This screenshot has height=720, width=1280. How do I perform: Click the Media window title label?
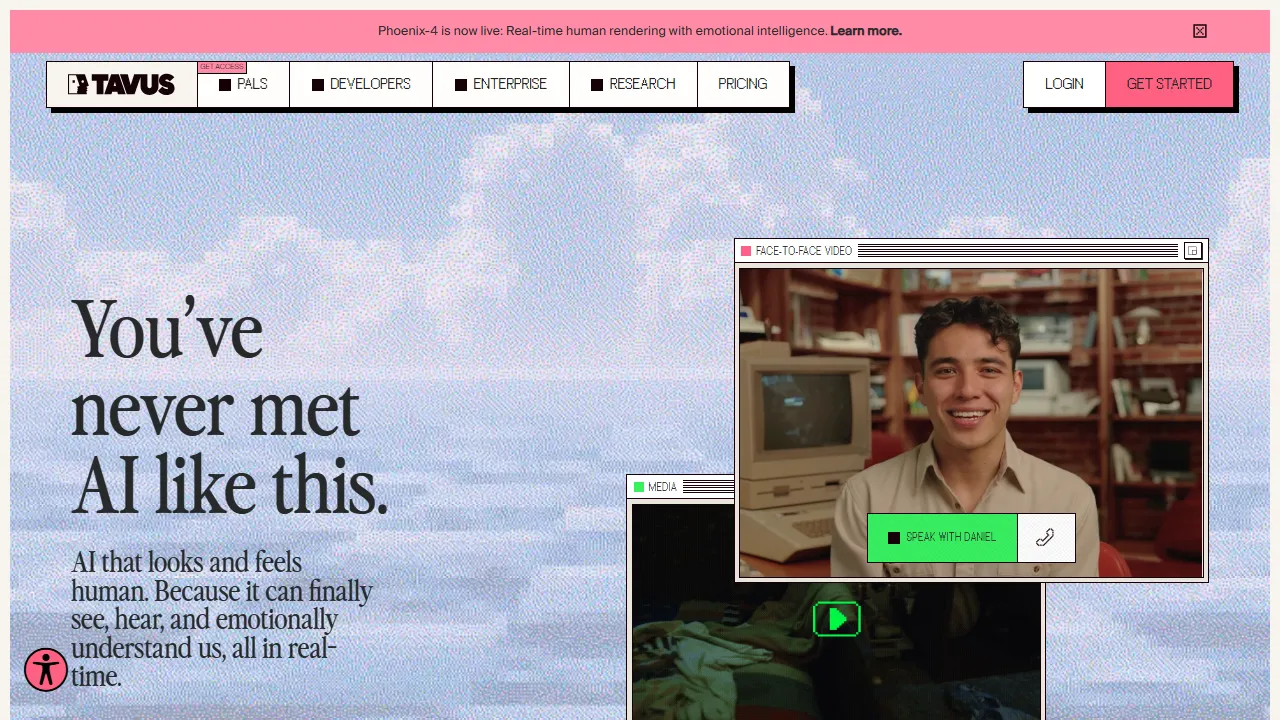point(662,487)
